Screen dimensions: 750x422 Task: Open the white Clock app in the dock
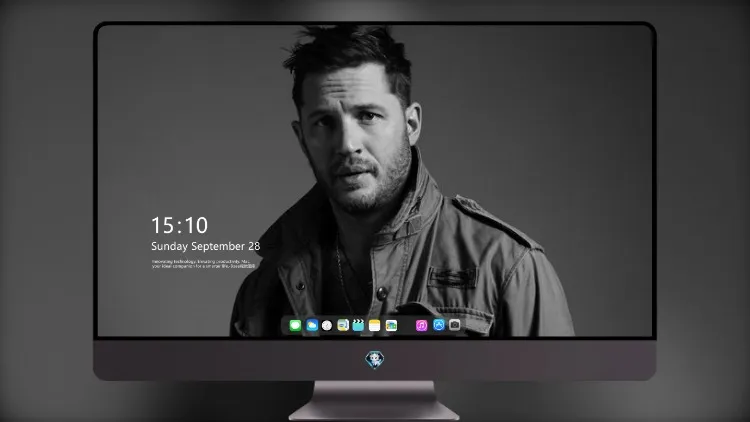(327, 325)
